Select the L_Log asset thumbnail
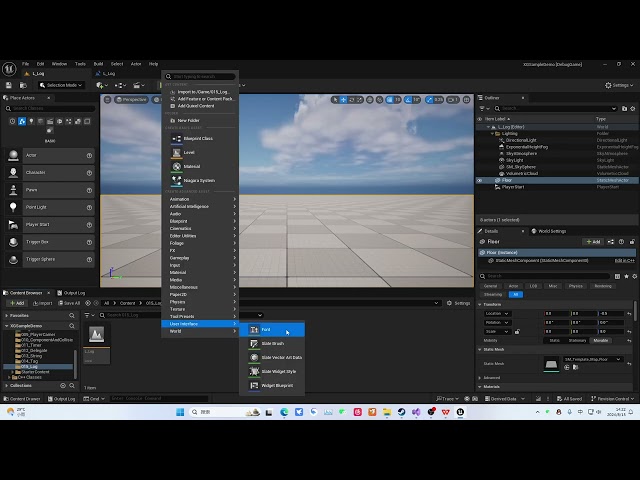640x480 pixels. click(x=96, y=344)
